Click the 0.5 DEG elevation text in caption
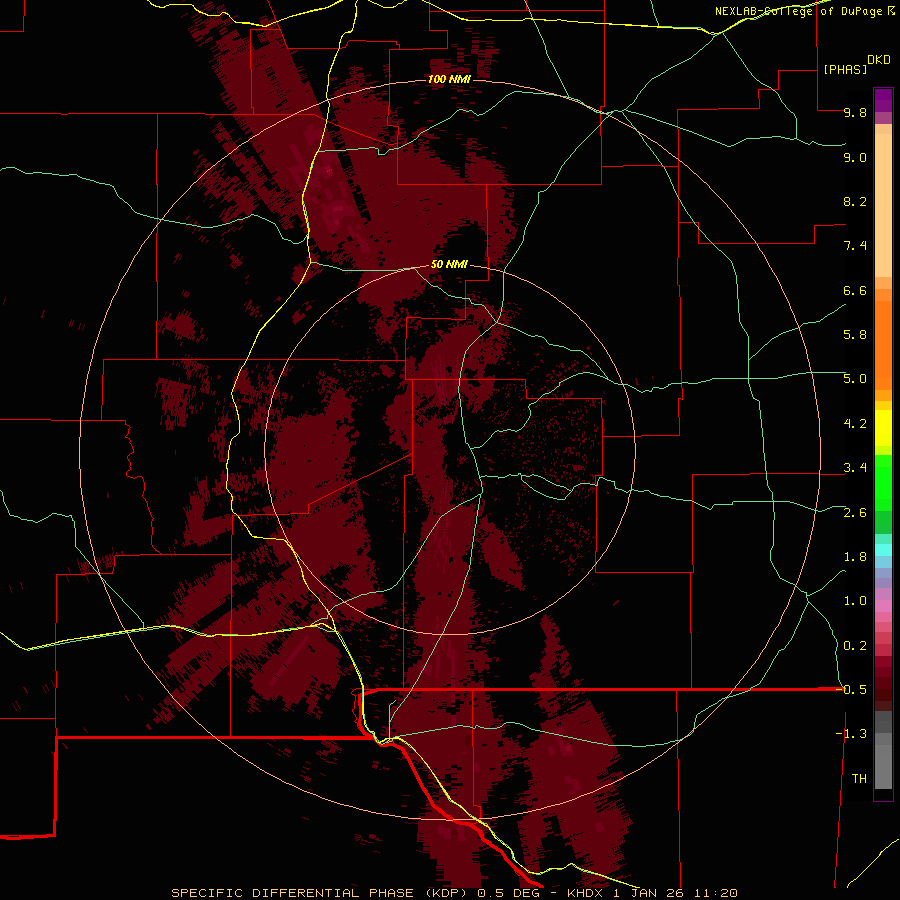This screenshot has width=900, height=900. (505, 893)
